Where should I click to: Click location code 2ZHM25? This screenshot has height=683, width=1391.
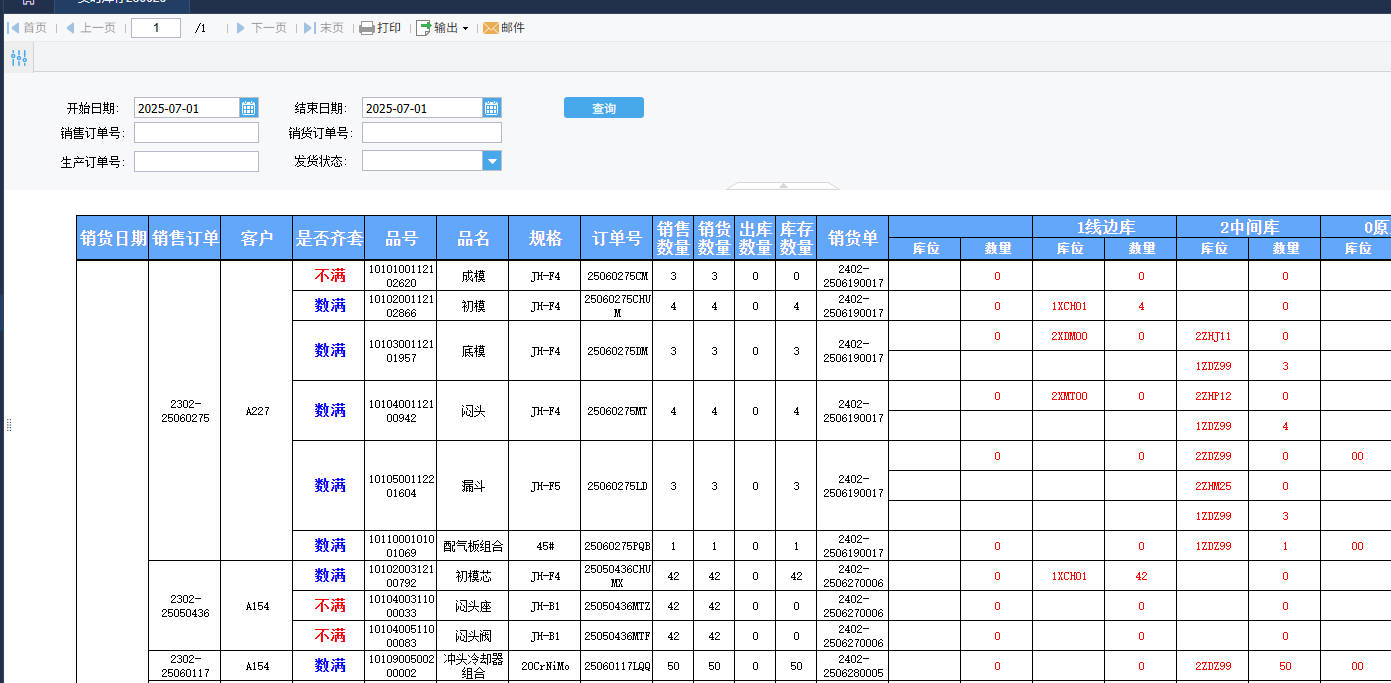tap(1213, 486)
